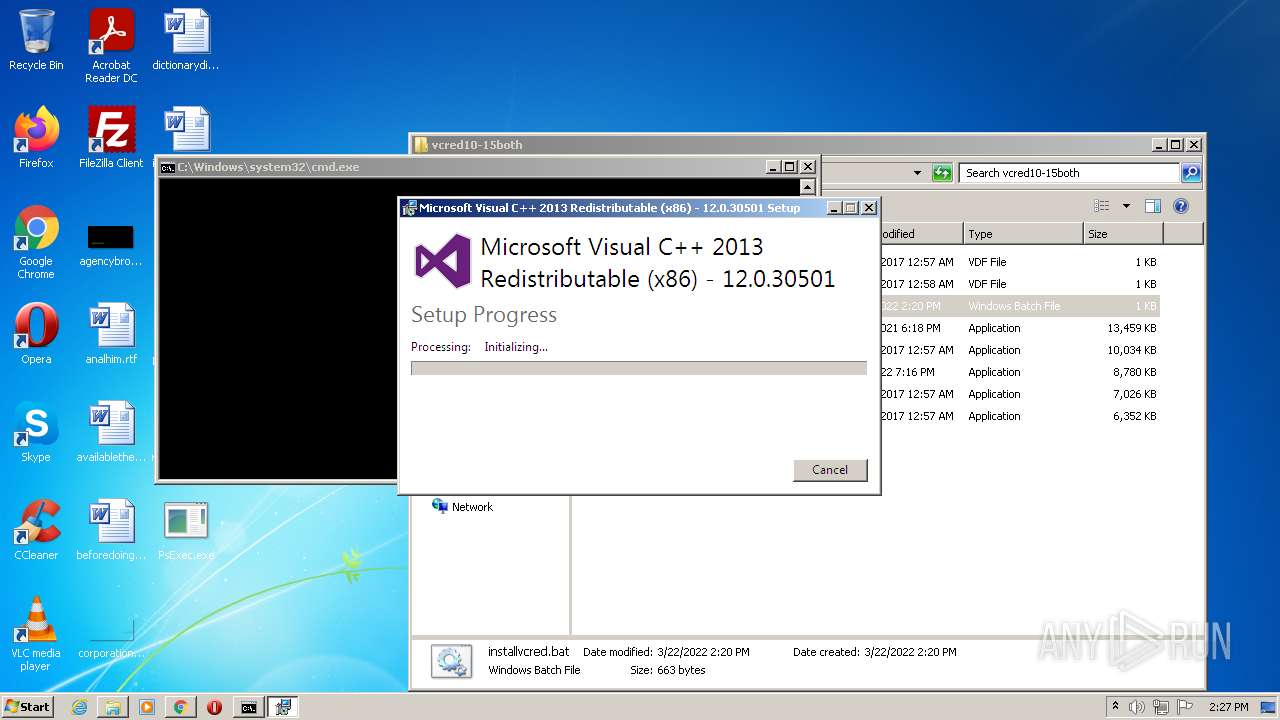Expand the Explorer address bar history dropdown

pyautogui.click(x=917, y=173)
